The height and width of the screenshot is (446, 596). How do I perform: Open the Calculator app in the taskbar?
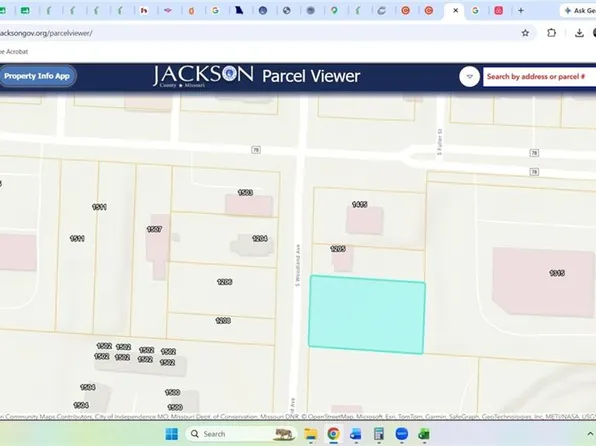click(x=379, y=434)
